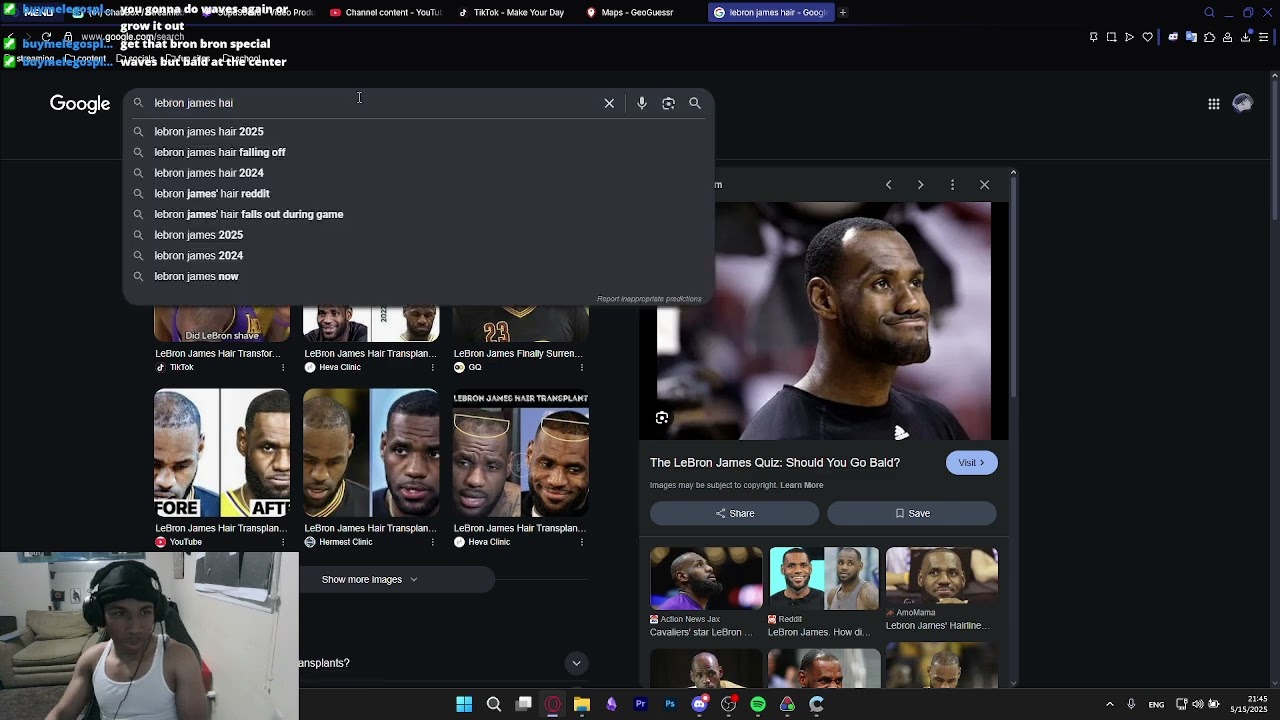This screenshot has width=1280, height=720.
Task: Open Premiere Pro from taskbar
Action: 641,704
